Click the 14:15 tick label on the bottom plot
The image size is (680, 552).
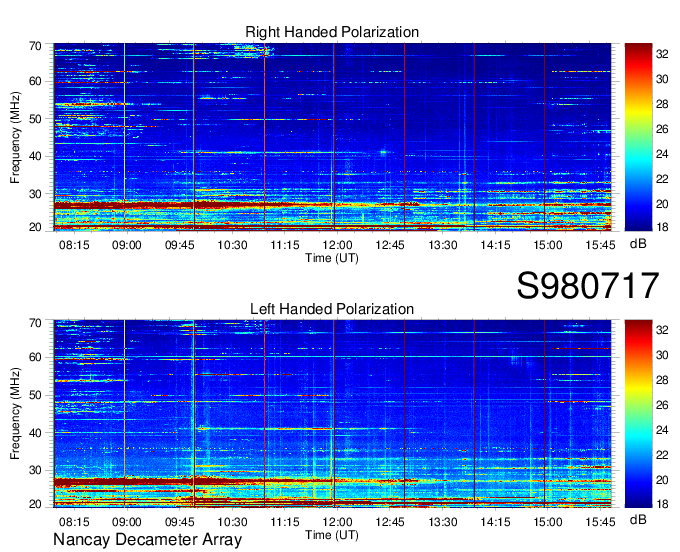(x=495, y=522)
